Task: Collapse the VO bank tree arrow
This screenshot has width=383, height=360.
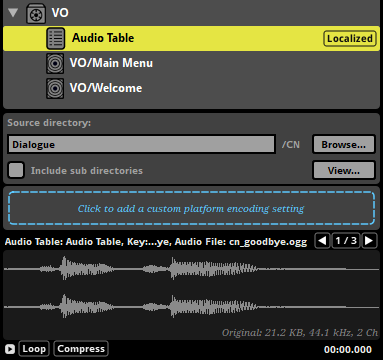Action: [x=13, y=13]
